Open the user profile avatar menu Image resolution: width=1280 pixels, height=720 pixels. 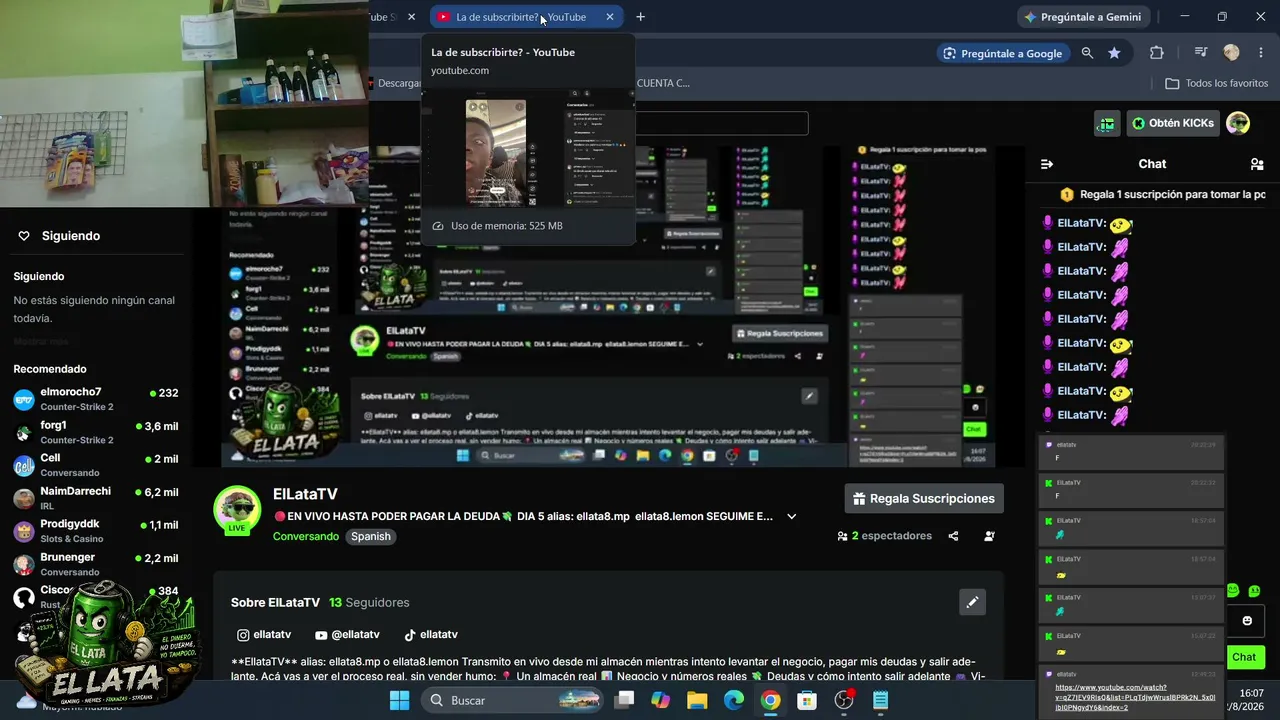(1238, 123)
